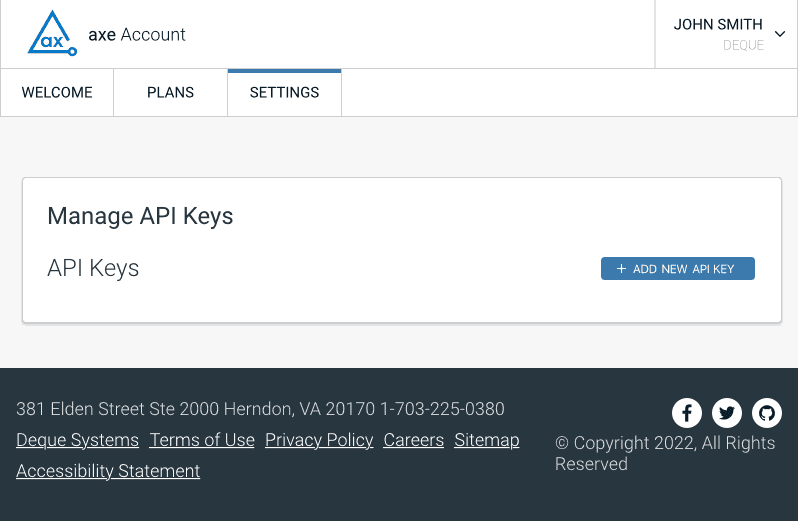
Task: Open the Terms of Use link
Action: coord(202,440)
